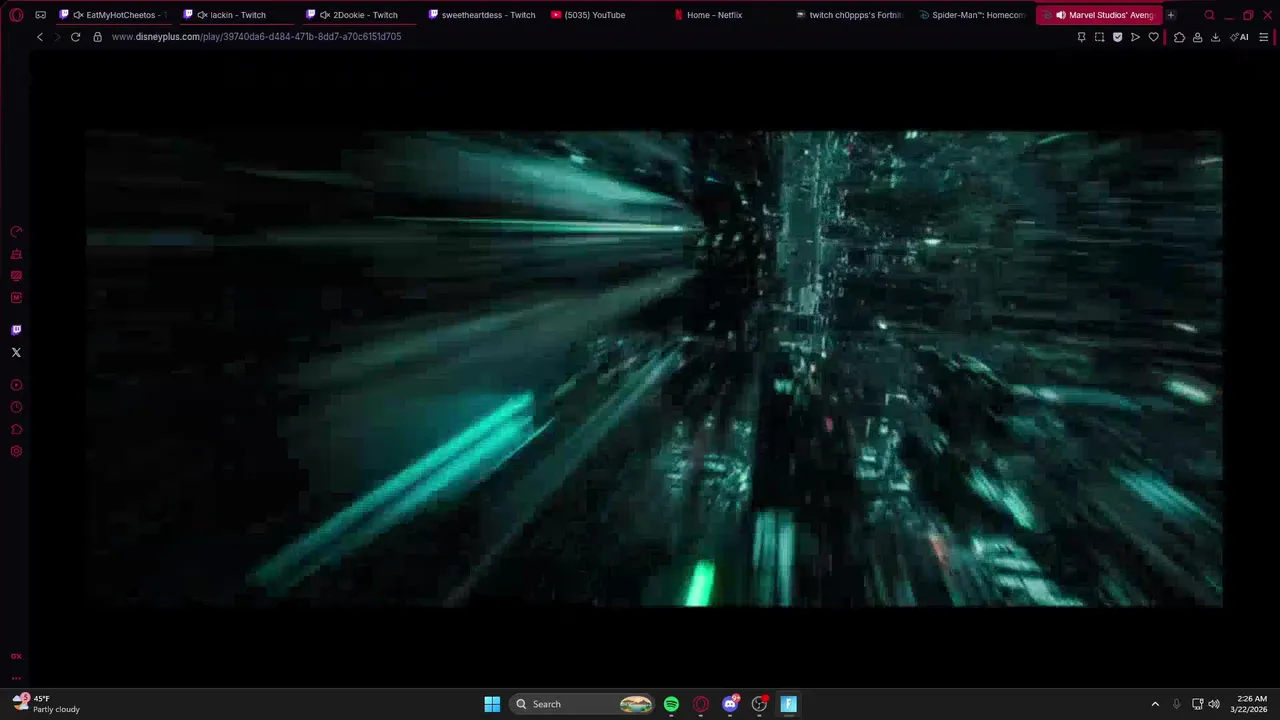Open History clock in sidebar
Screen dimensions: 1280x720
tap(16, 407)
